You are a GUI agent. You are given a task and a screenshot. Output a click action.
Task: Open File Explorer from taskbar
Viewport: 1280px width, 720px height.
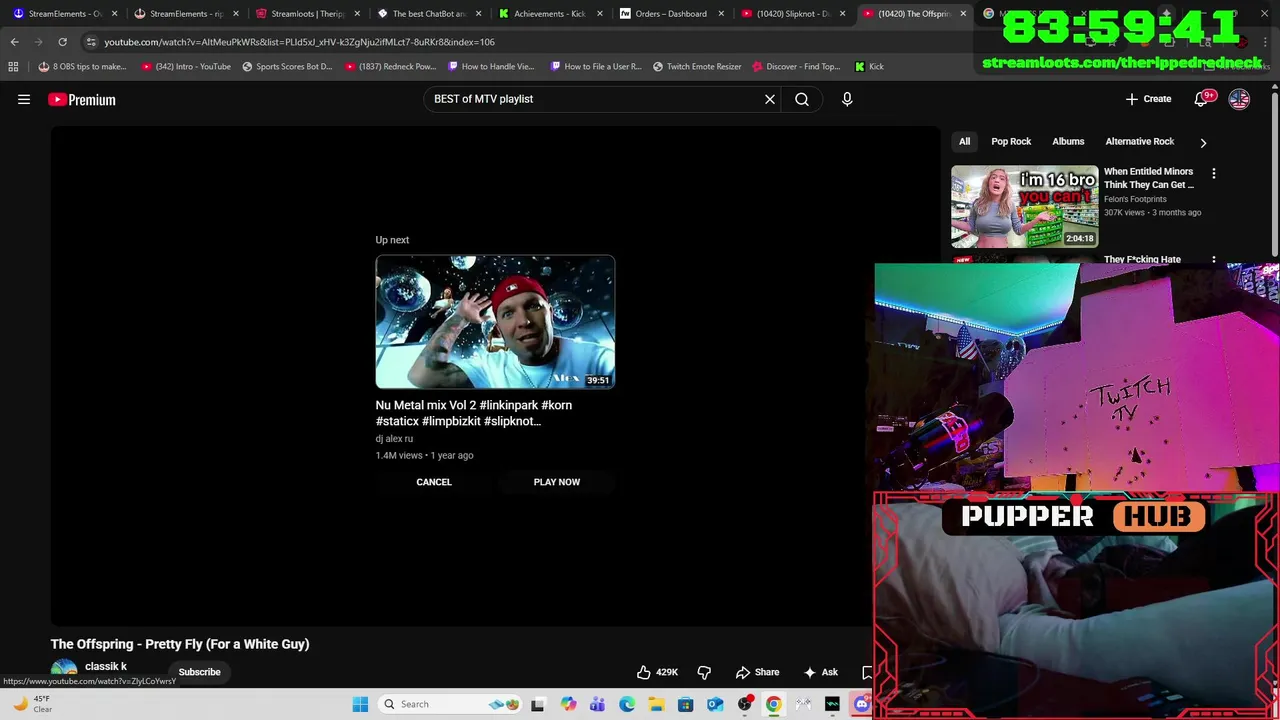(656, 704)
